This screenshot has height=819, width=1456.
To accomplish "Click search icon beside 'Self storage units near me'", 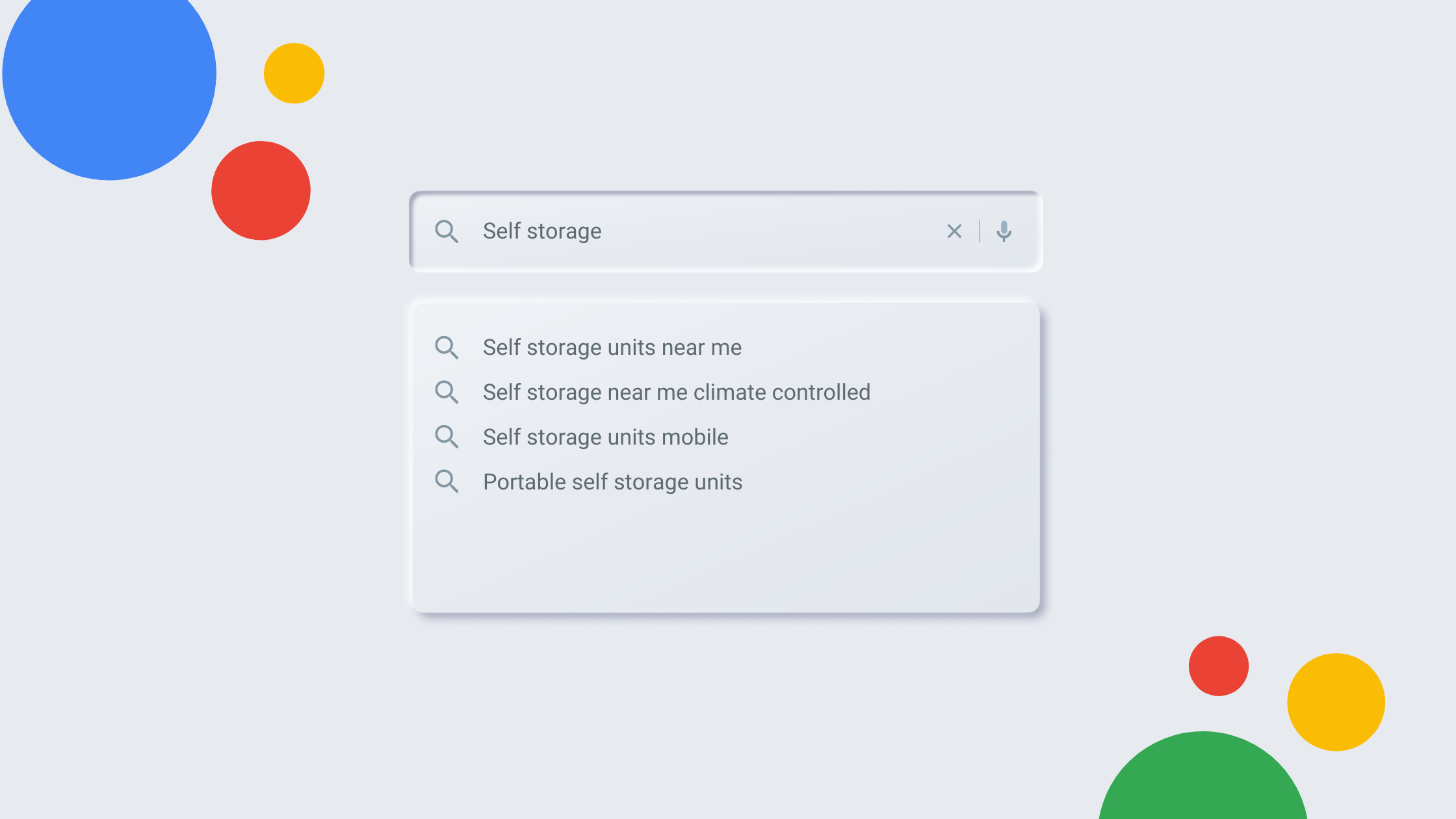I will click(447, 348).
